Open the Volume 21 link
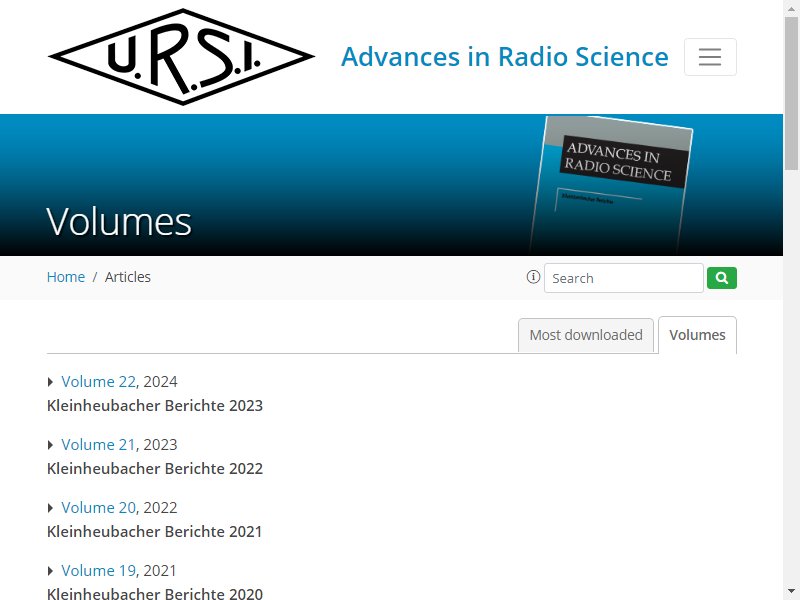 (x=98, y=445)
